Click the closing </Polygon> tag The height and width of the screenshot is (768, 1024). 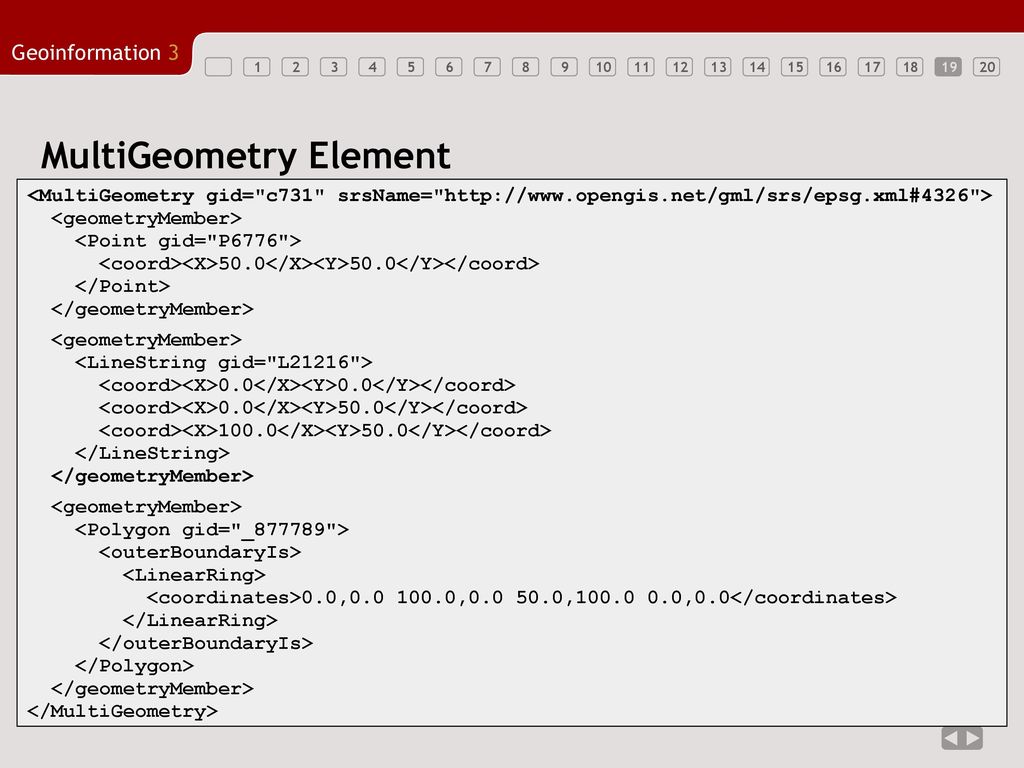(134, 665)
